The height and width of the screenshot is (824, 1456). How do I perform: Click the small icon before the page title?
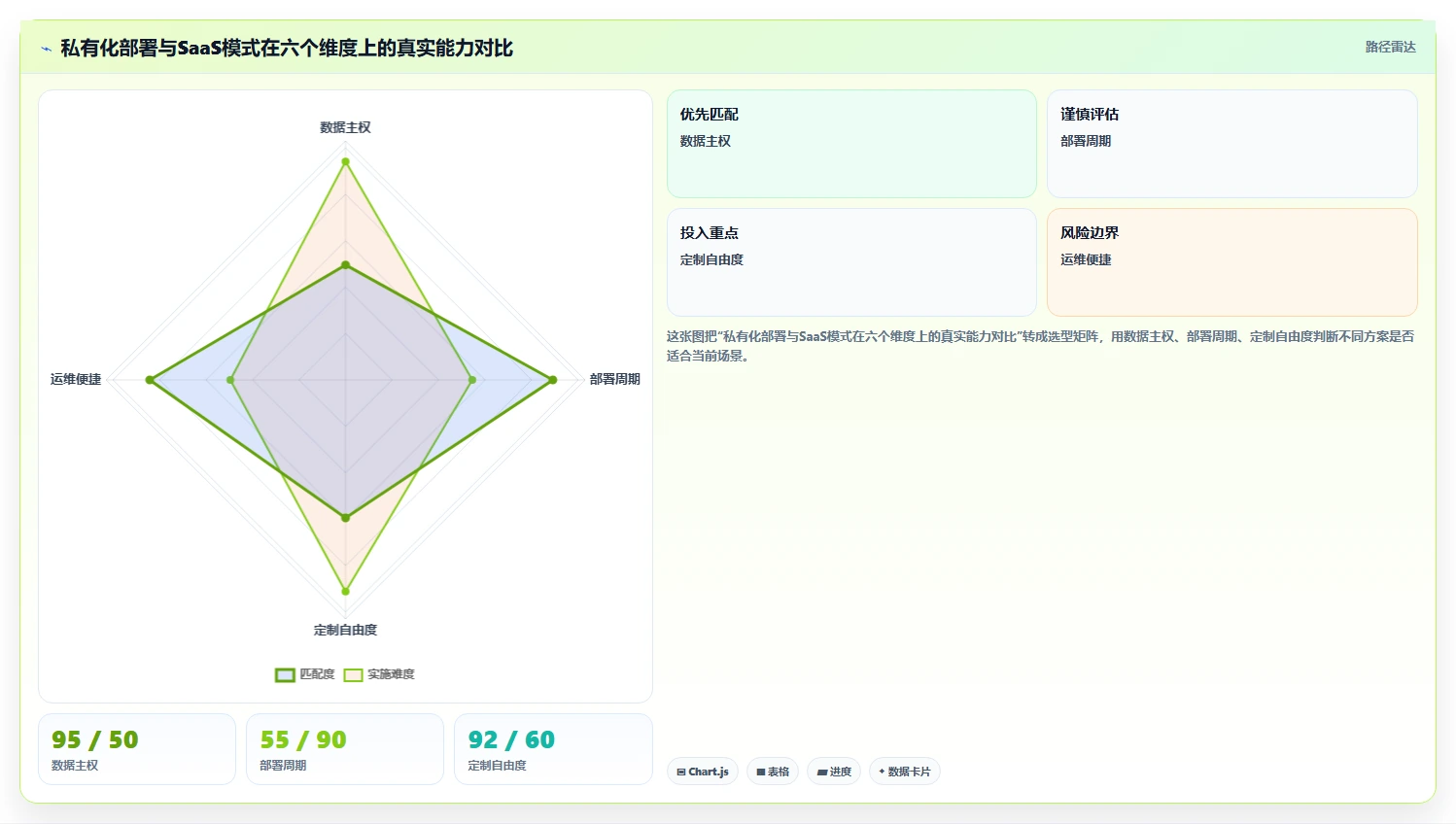[x=46, y=49]
